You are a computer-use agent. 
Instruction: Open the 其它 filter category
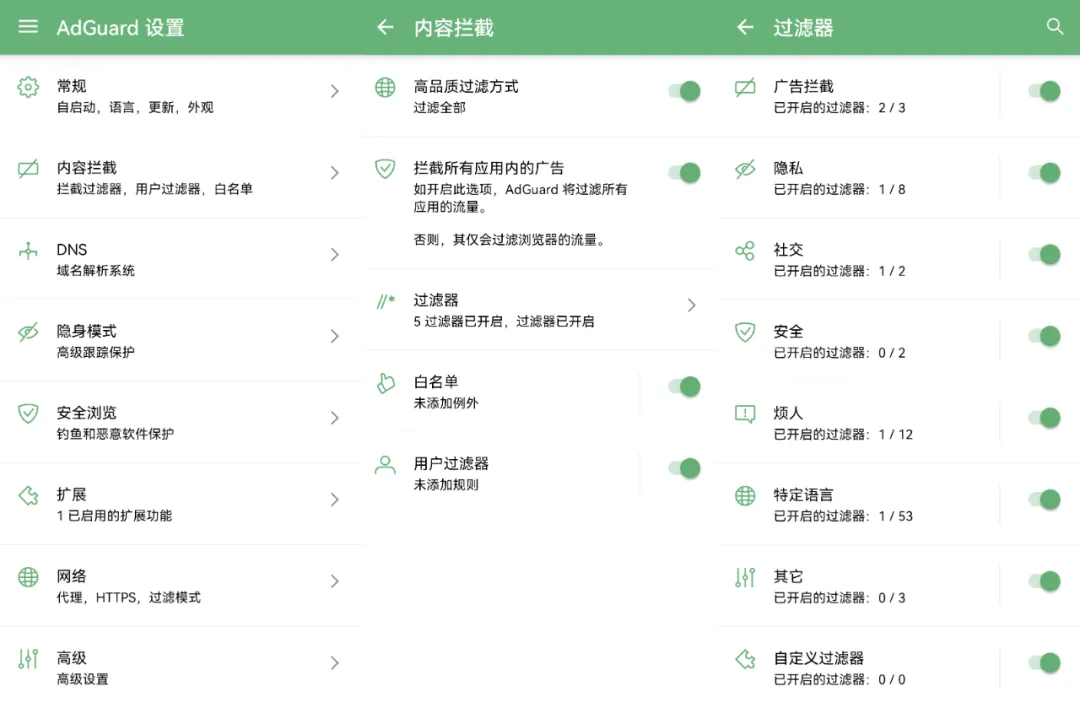[x=860, y=586]
